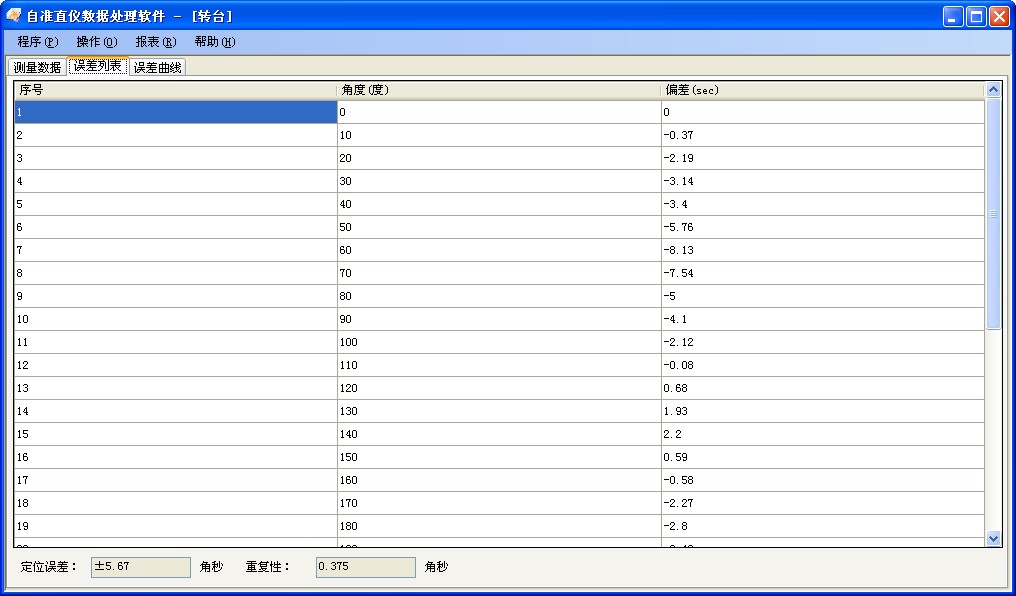
Task: Click the scroll down arrow of table
Action: (993, 538)
